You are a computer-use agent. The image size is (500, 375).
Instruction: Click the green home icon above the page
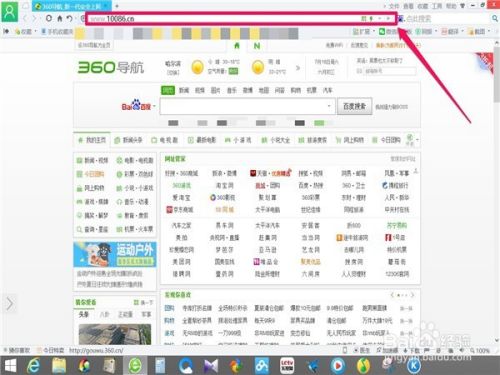point(237,46)
